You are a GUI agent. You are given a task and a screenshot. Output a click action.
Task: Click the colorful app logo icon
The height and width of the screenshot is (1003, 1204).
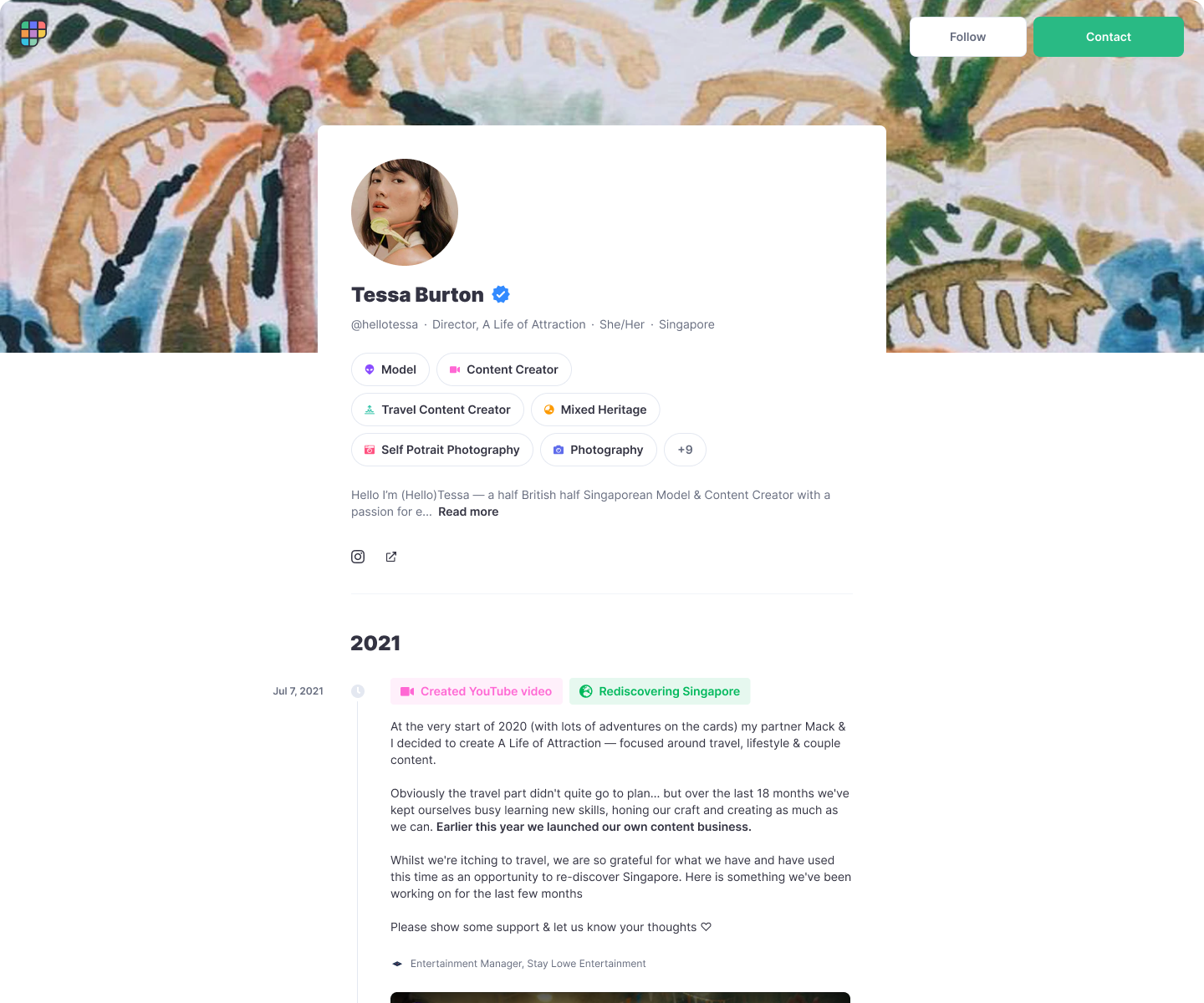[x=33, y=33]
